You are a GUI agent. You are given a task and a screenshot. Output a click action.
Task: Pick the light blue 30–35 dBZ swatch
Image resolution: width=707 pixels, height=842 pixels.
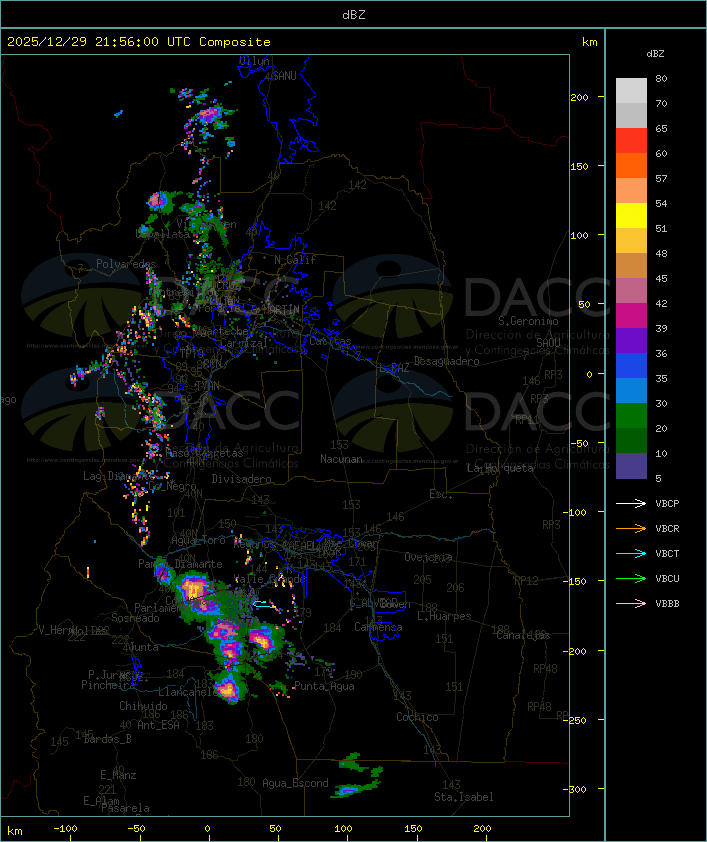click(x=631, y=390)
